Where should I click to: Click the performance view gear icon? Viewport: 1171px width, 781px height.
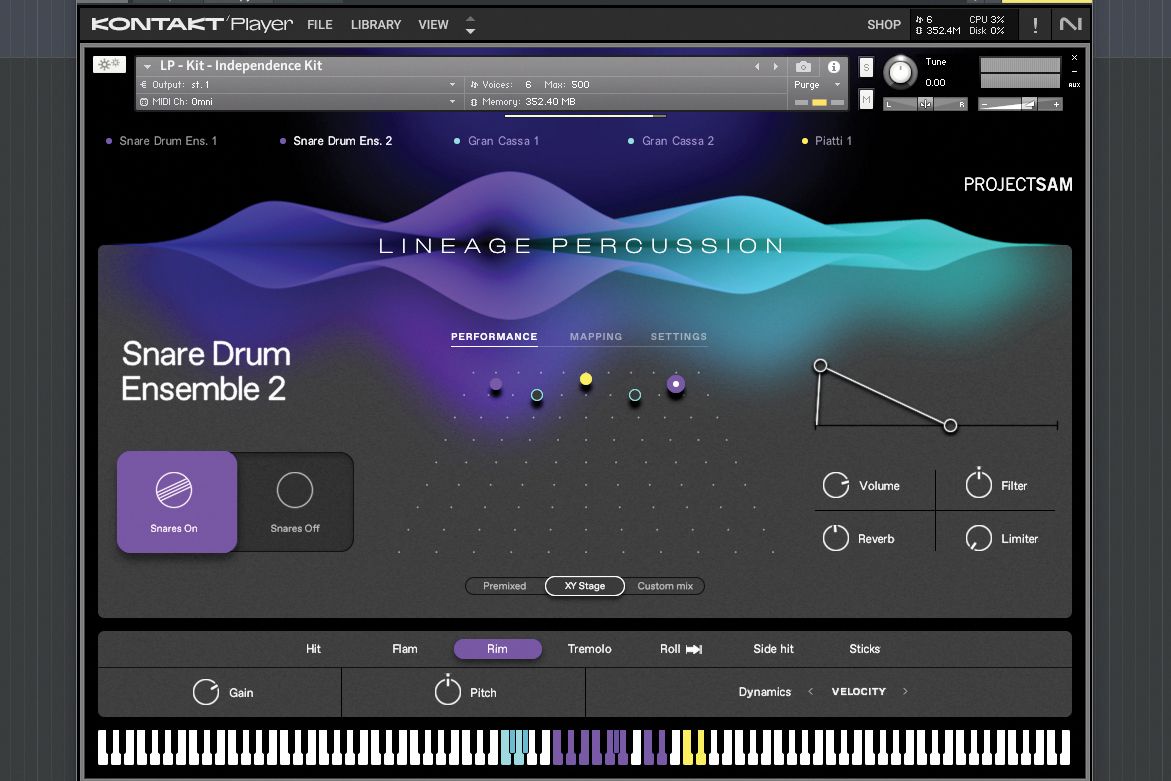(108, 63)
